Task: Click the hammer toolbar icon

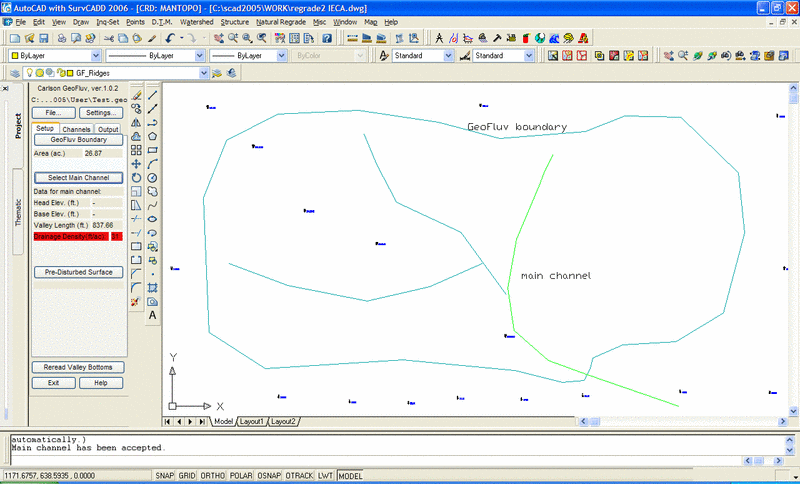Action: click(497, 38)
